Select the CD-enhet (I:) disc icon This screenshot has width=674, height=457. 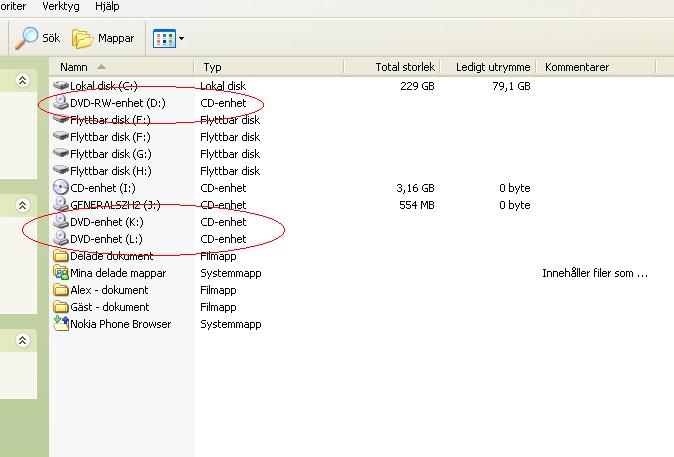[x=61, y=187]
